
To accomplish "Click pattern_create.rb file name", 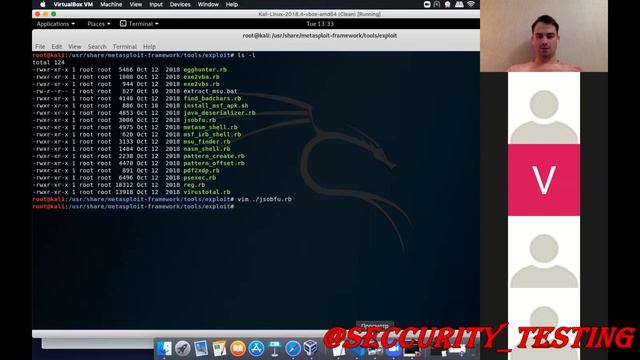I will point(214,156).
